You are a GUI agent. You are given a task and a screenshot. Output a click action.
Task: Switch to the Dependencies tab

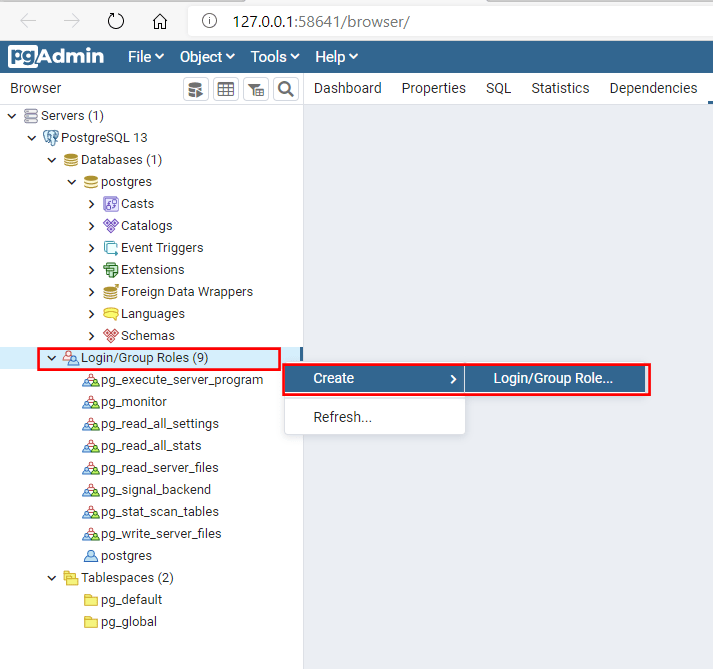point(653,88)
